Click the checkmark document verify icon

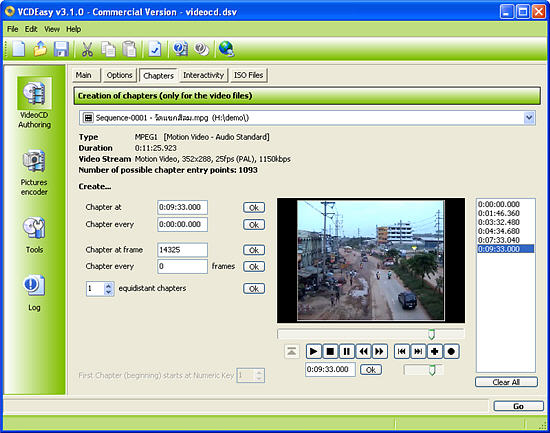tap(155, 48)
